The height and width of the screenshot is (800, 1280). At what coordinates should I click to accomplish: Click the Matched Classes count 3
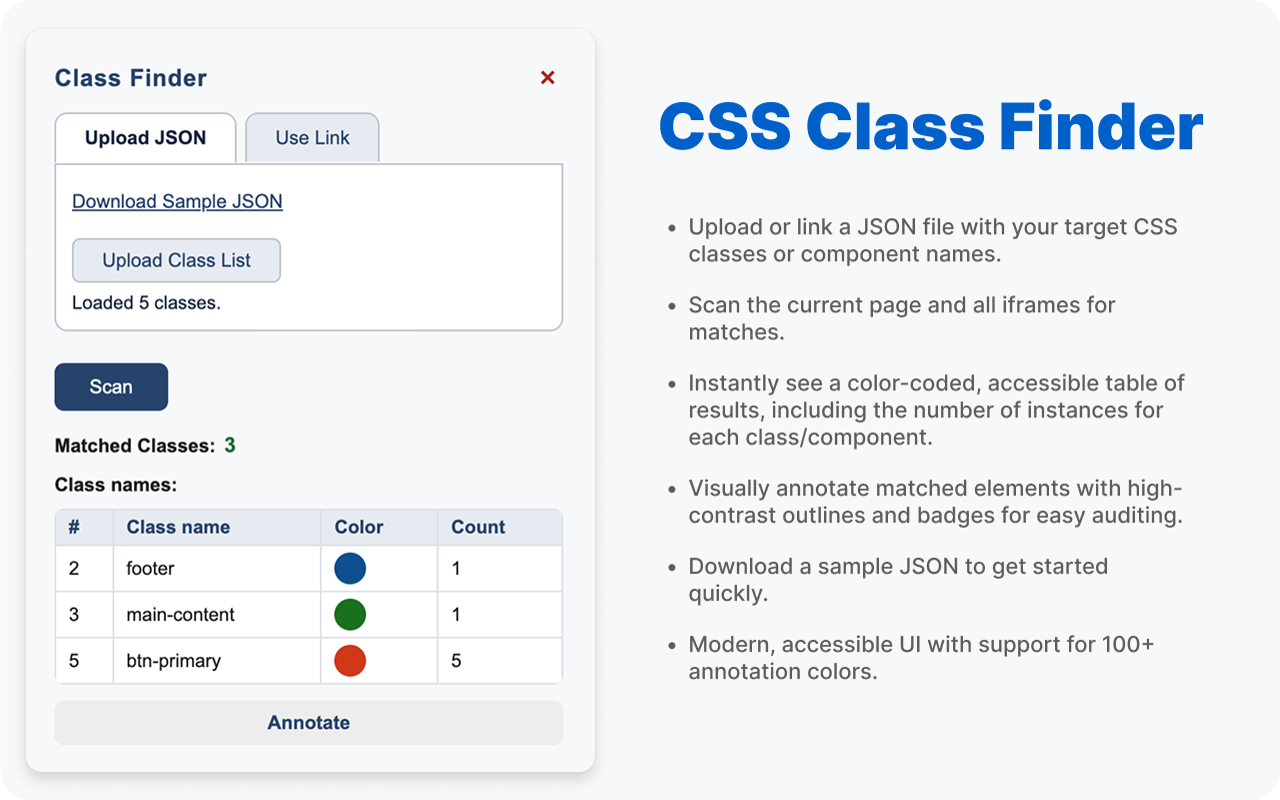click(x=230, y=445)
